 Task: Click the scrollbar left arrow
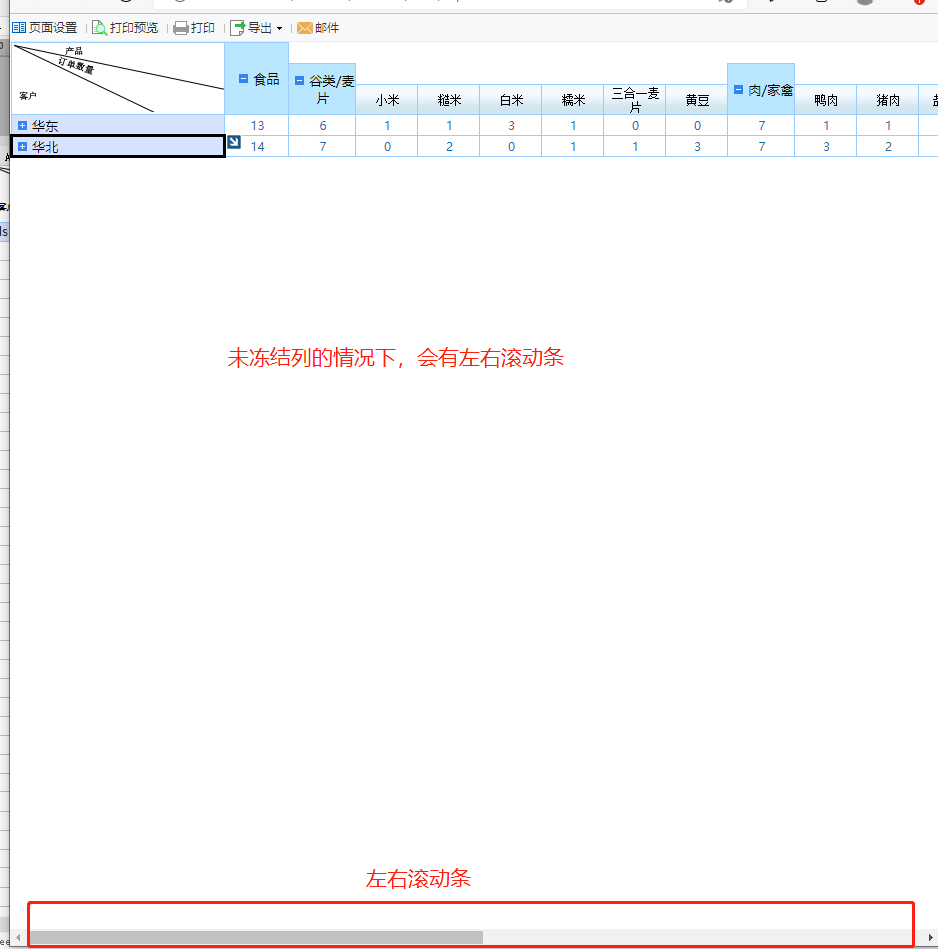tap(18, 938)
